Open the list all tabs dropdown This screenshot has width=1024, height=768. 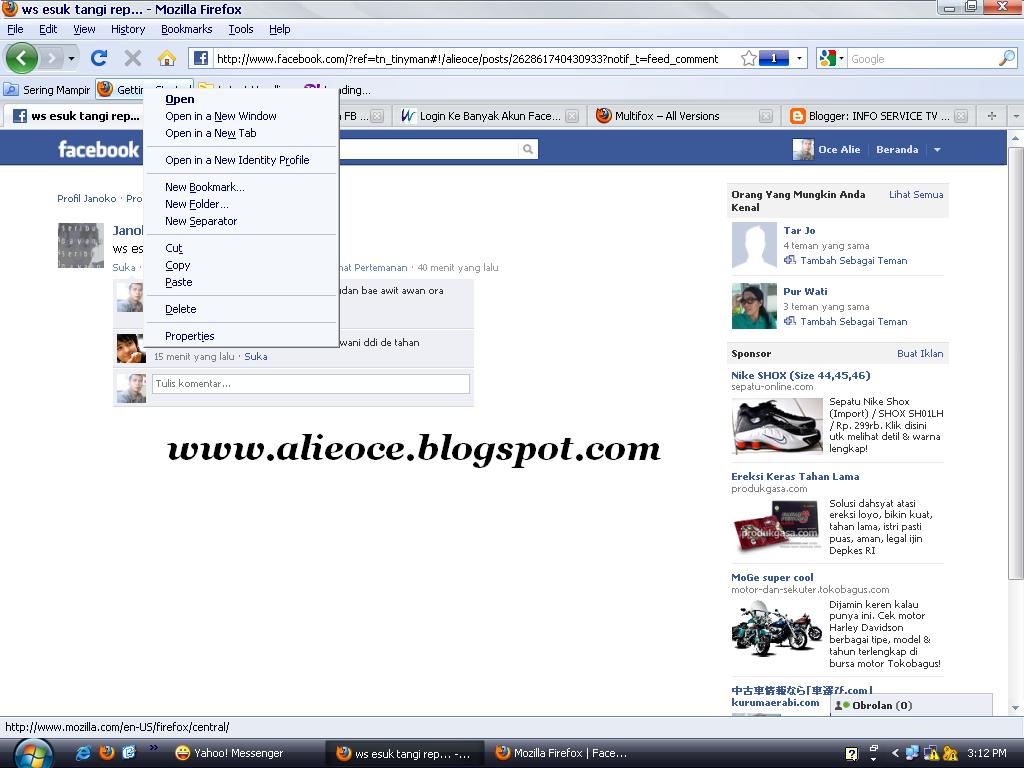1016,116
